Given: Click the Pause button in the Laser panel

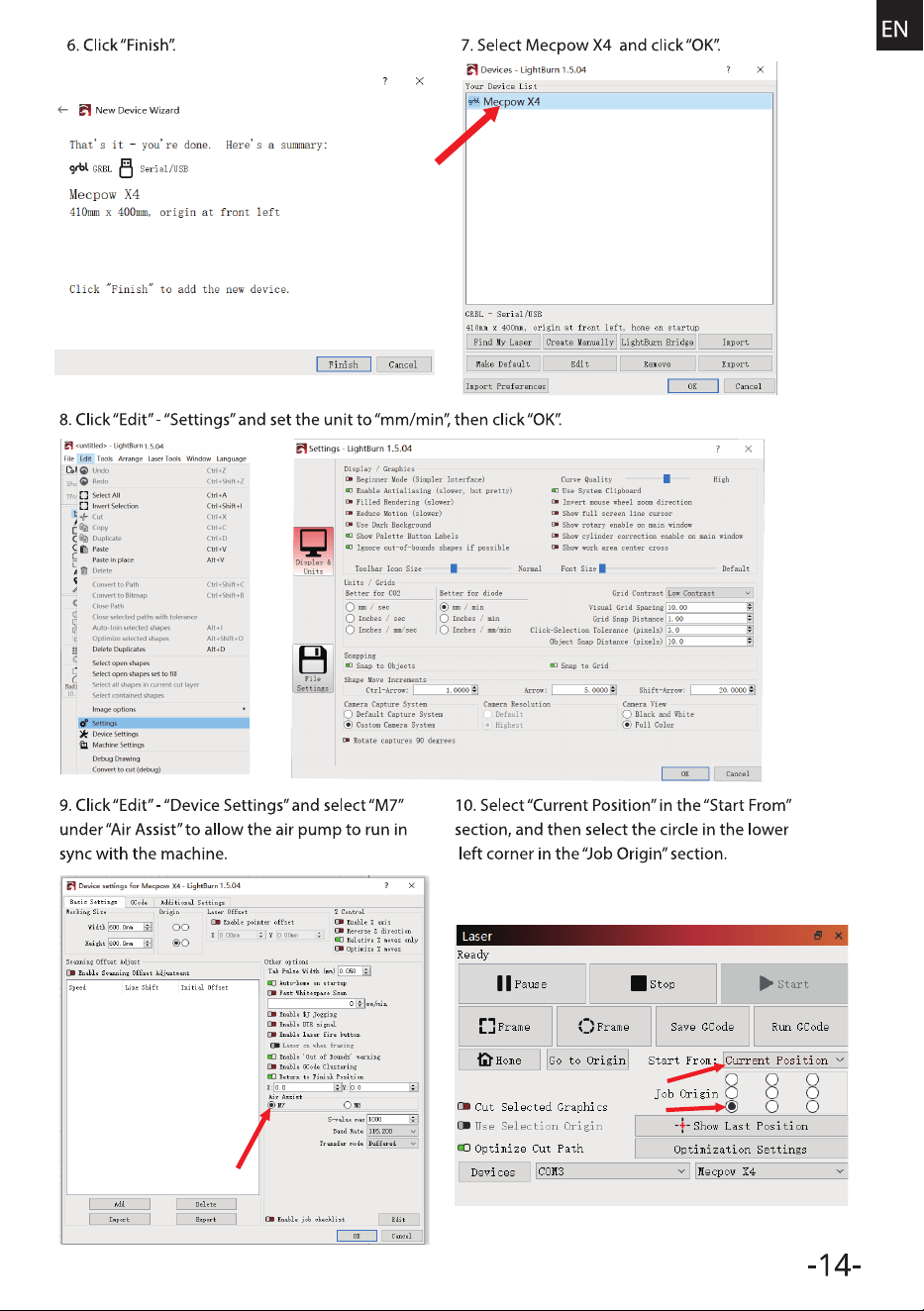Looking at the screenshot, I should (521, 984).
